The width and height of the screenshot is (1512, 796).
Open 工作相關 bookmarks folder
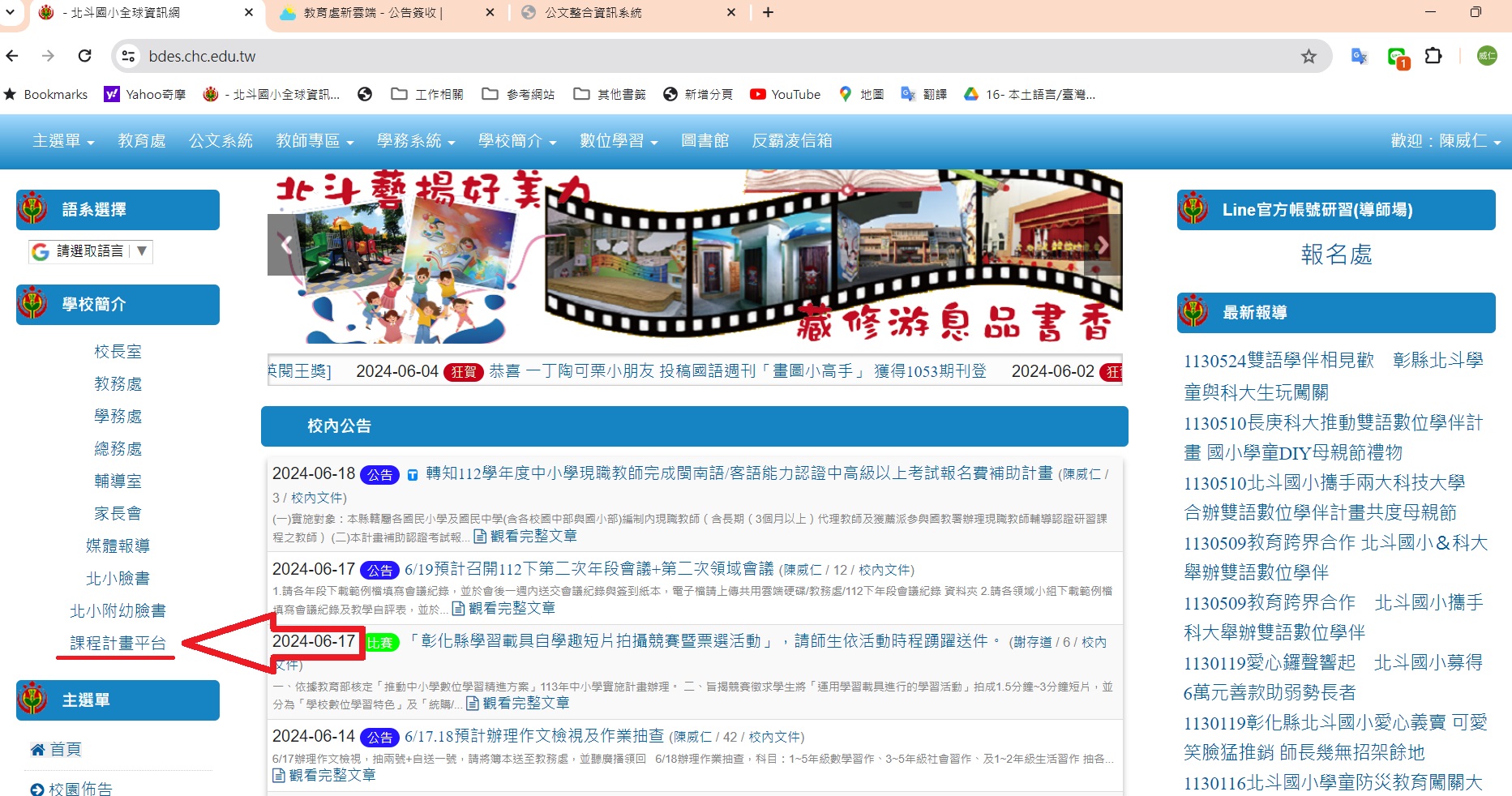427,94
